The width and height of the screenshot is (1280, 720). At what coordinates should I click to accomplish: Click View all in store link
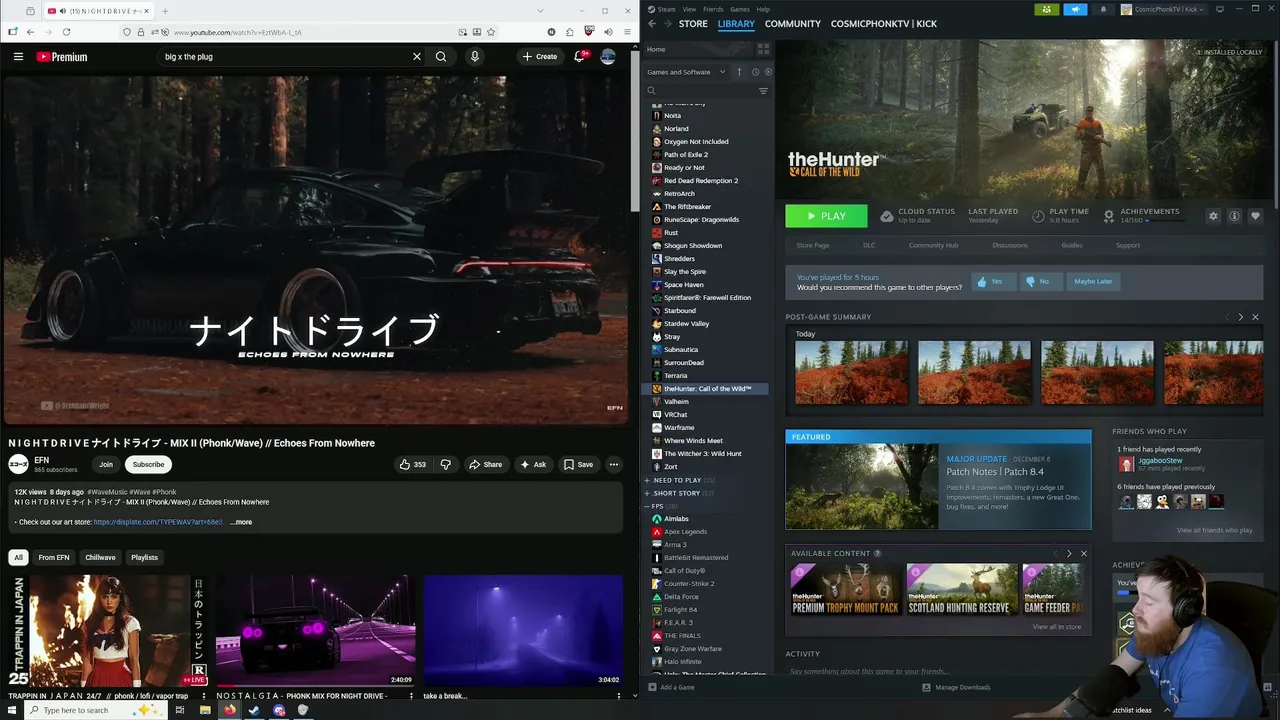coord(1056,627)
